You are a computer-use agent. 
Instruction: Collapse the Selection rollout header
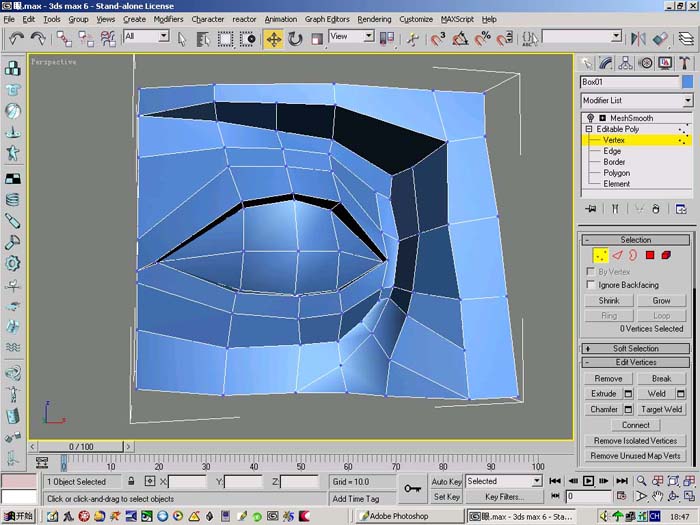pyautogui.click(x=636, y=240)
